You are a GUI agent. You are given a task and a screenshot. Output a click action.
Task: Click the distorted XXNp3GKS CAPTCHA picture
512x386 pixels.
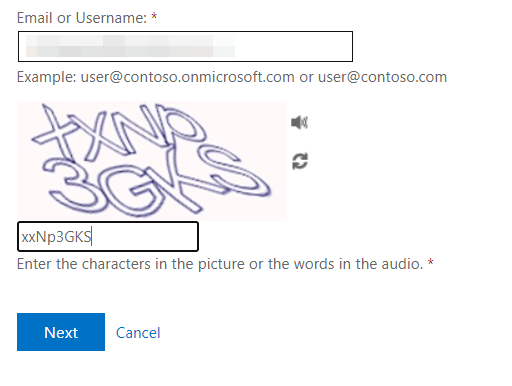[152, 161]
